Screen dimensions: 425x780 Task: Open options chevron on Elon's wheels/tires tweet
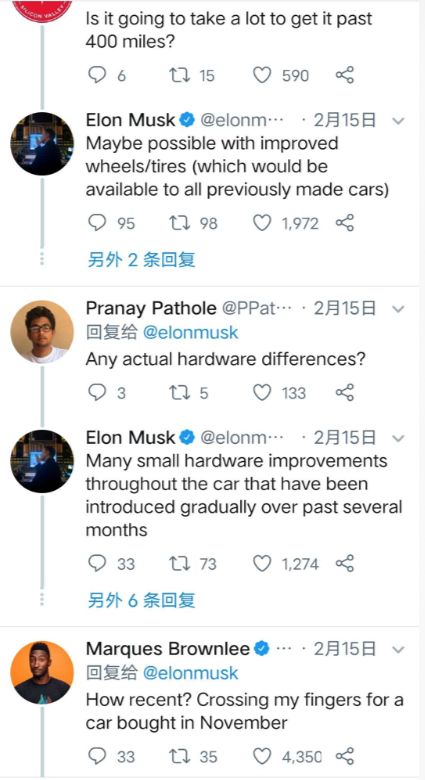point(398,121)
